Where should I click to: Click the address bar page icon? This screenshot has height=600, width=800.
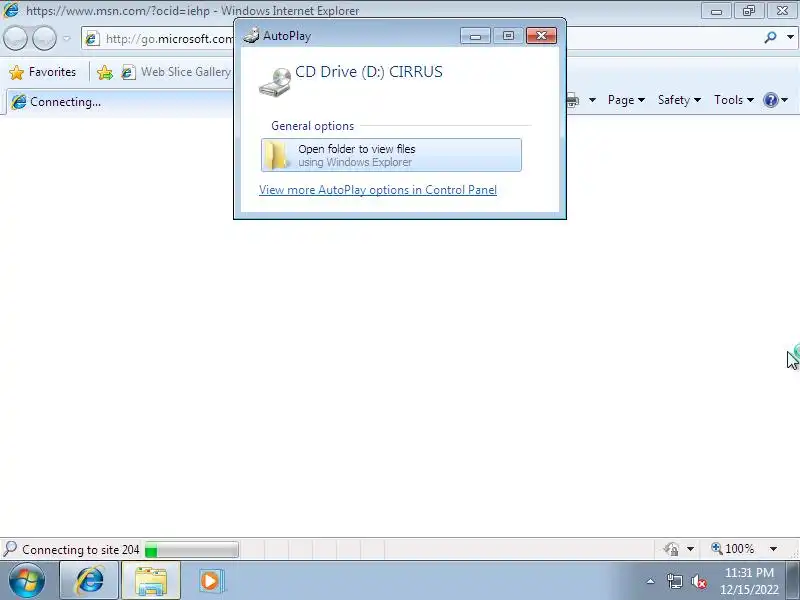[x=92, y=39]
